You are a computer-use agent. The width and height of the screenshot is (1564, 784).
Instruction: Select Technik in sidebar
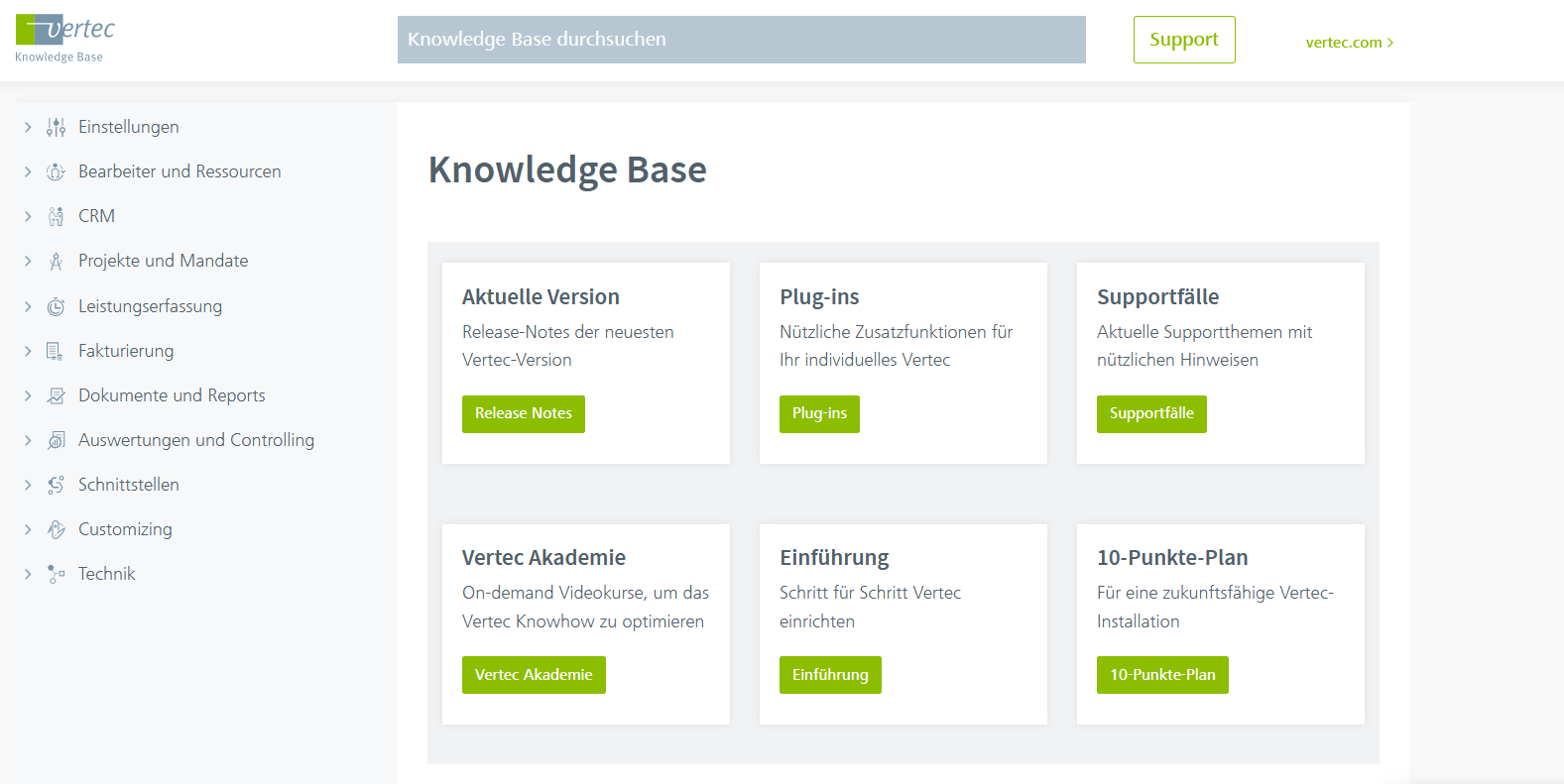[107, 574]
